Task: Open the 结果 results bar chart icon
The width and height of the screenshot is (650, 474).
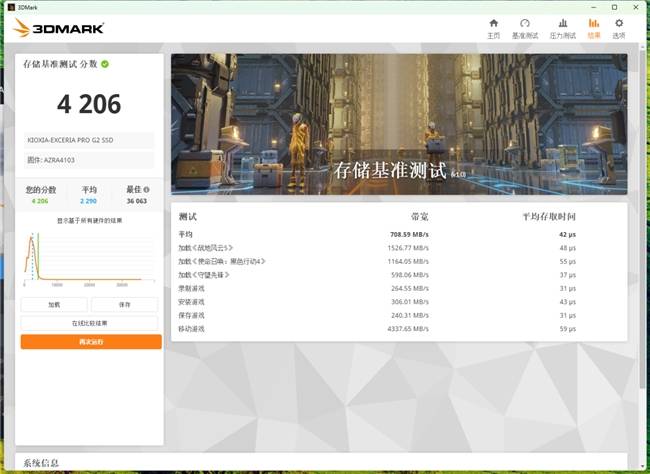Action: point(594,23)
